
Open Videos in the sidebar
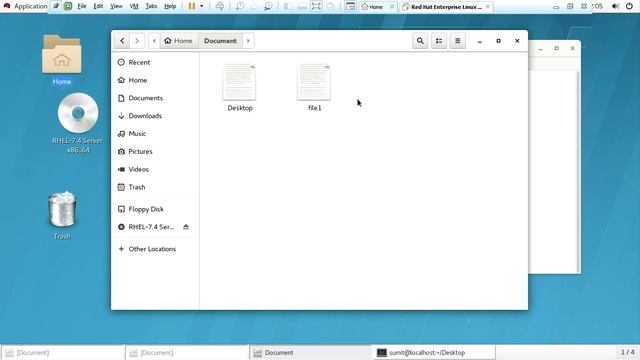point(155,169)
